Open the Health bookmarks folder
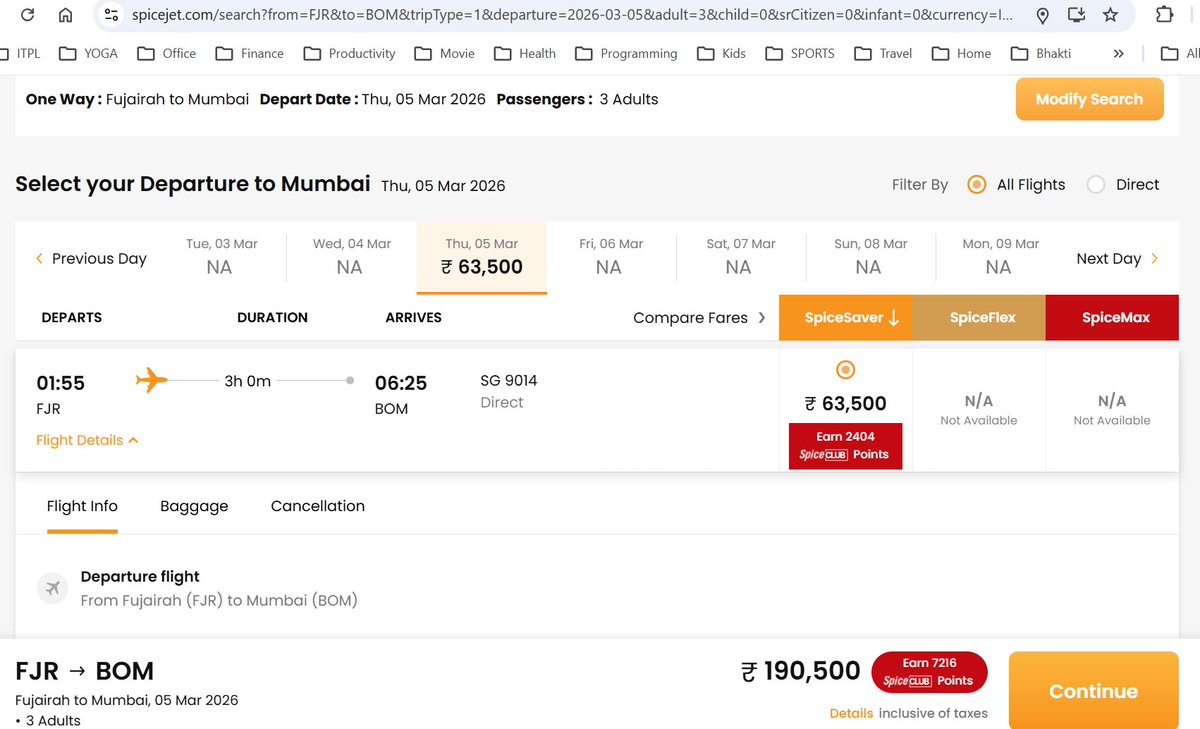Image resolution: width=1200 pixels, height=729 pixels. pos(524,53)
